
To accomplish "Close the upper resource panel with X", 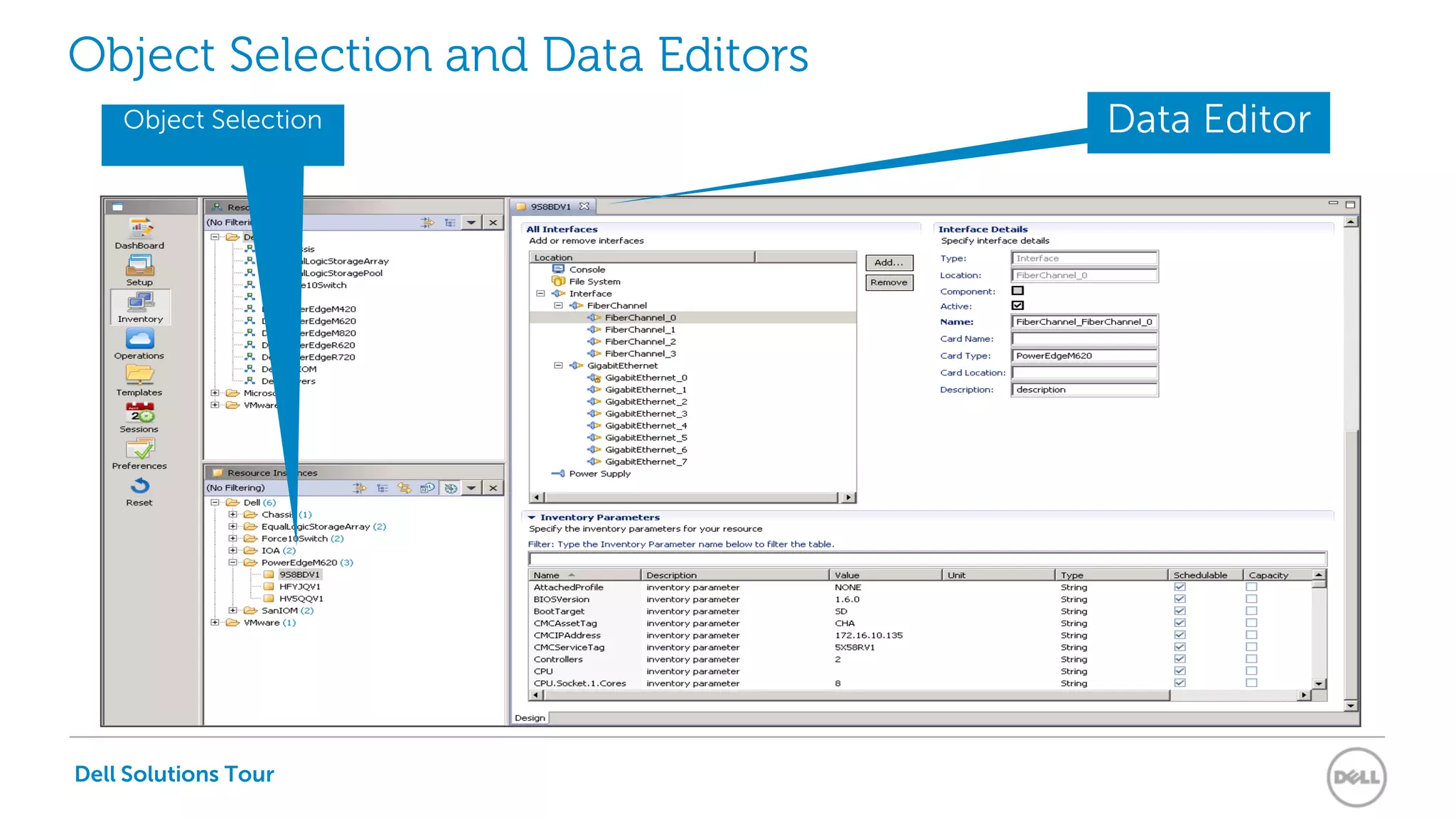I will click(493, 223).
